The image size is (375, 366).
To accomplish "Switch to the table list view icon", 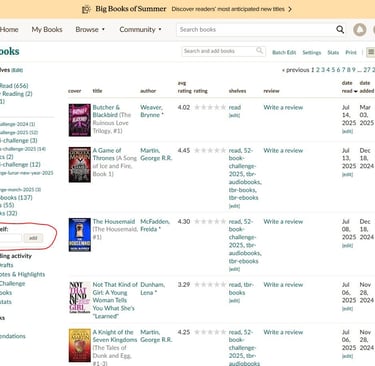I will (x=371, y=52).
